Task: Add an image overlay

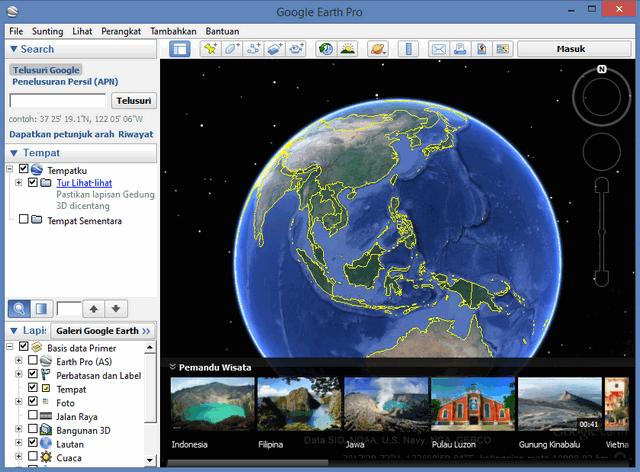Action: 274,49
